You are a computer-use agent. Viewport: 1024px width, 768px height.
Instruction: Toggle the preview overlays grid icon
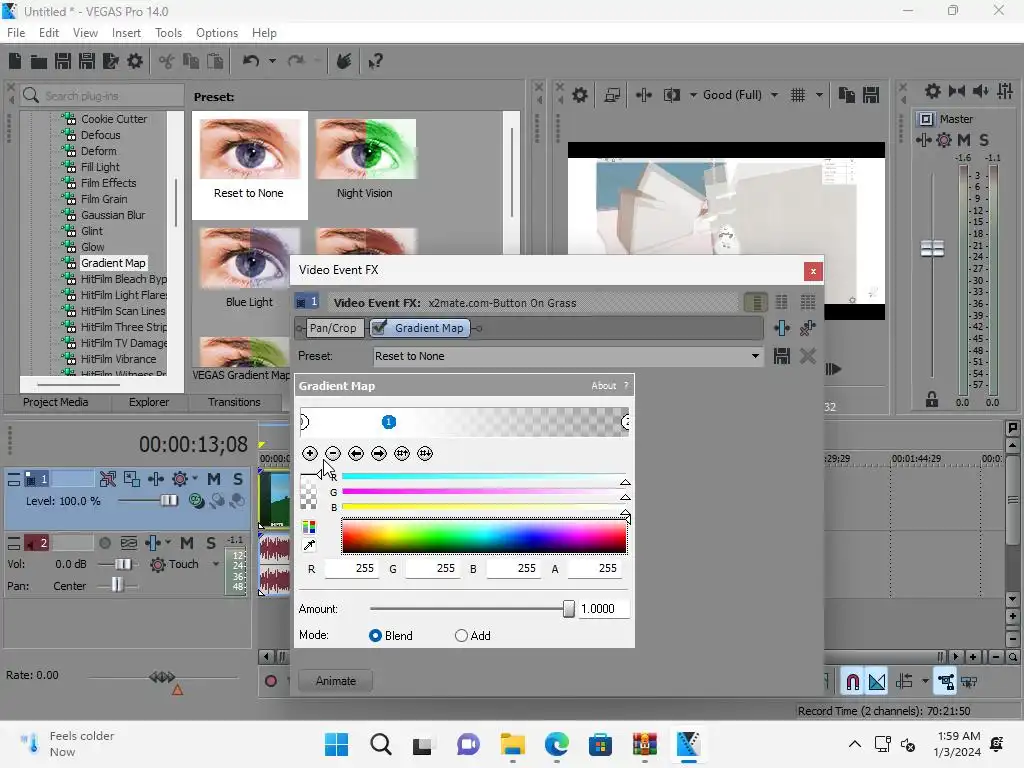(798, 95)
